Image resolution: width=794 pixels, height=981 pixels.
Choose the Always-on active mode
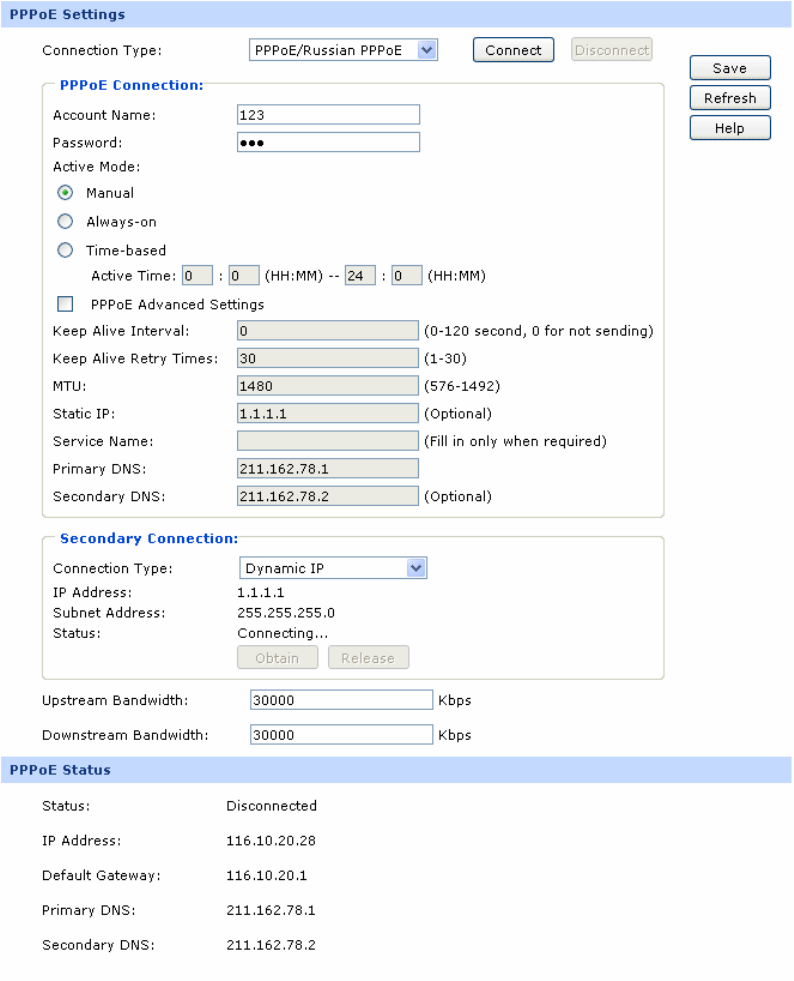tap(65, 222)
